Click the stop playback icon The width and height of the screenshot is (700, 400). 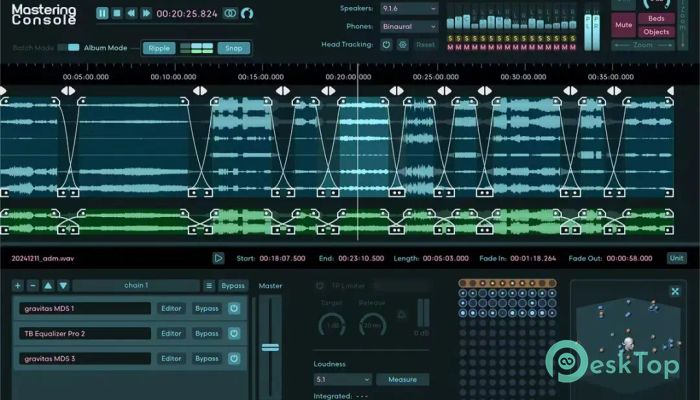(x=117, y=14)
